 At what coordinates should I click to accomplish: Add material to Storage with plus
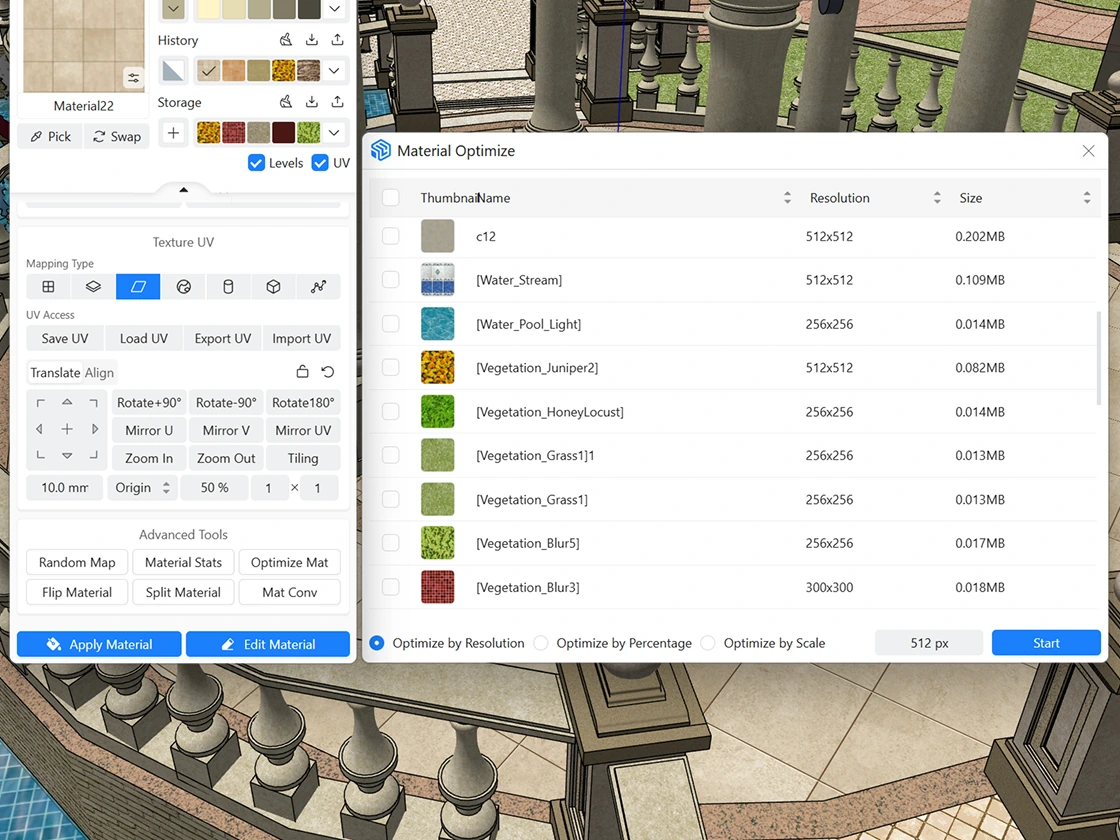tap(174, 133)
